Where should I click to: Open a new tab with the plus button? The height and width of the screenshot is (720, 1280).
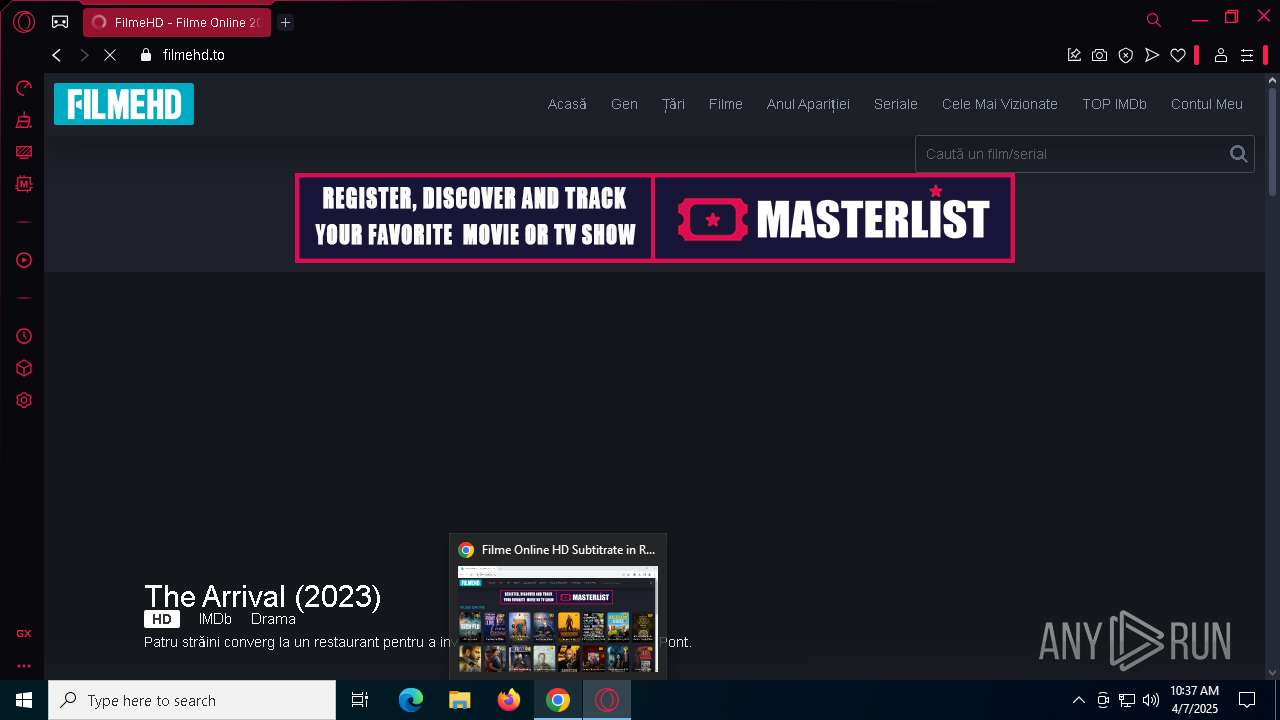point(285,22)
